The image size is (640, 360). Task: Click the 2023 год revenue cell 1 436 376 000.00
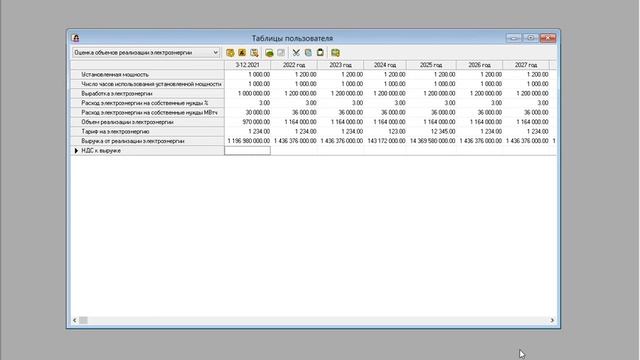(x=340, y=141)
